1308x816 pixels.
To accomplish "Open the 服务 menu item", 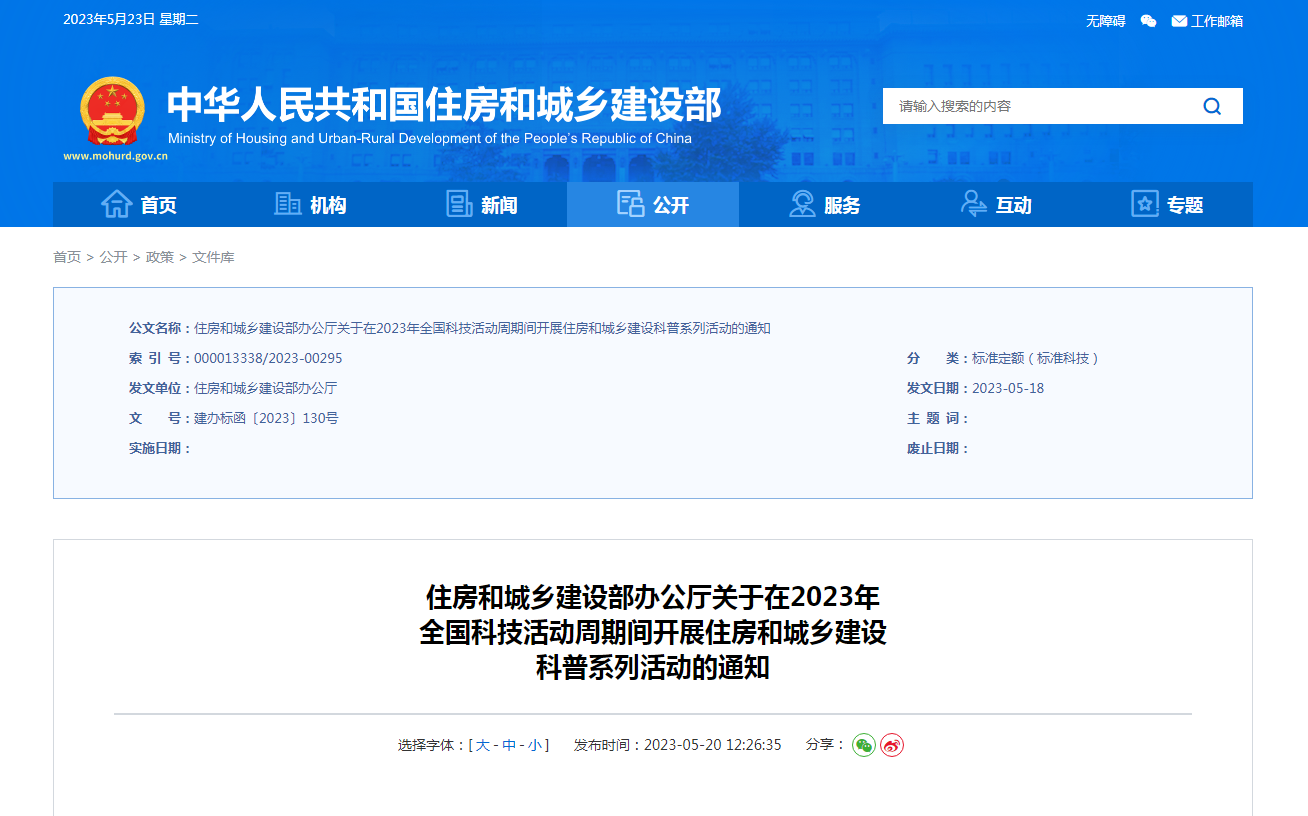I will 824,204.
